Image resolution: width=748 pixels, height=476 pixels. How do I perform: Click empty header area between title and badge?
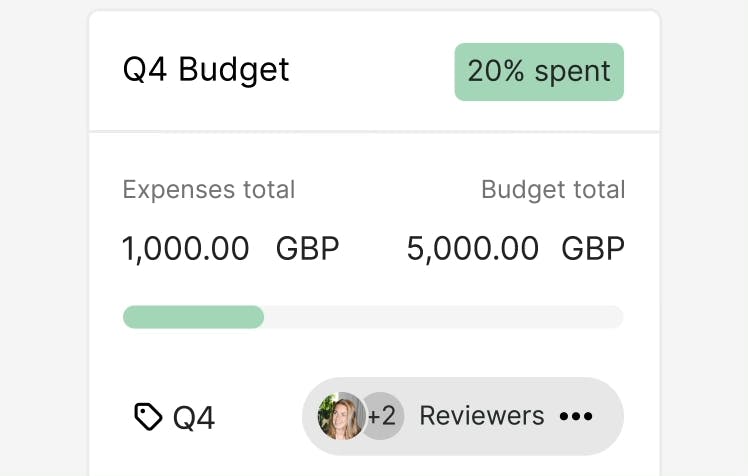[372, 72]
